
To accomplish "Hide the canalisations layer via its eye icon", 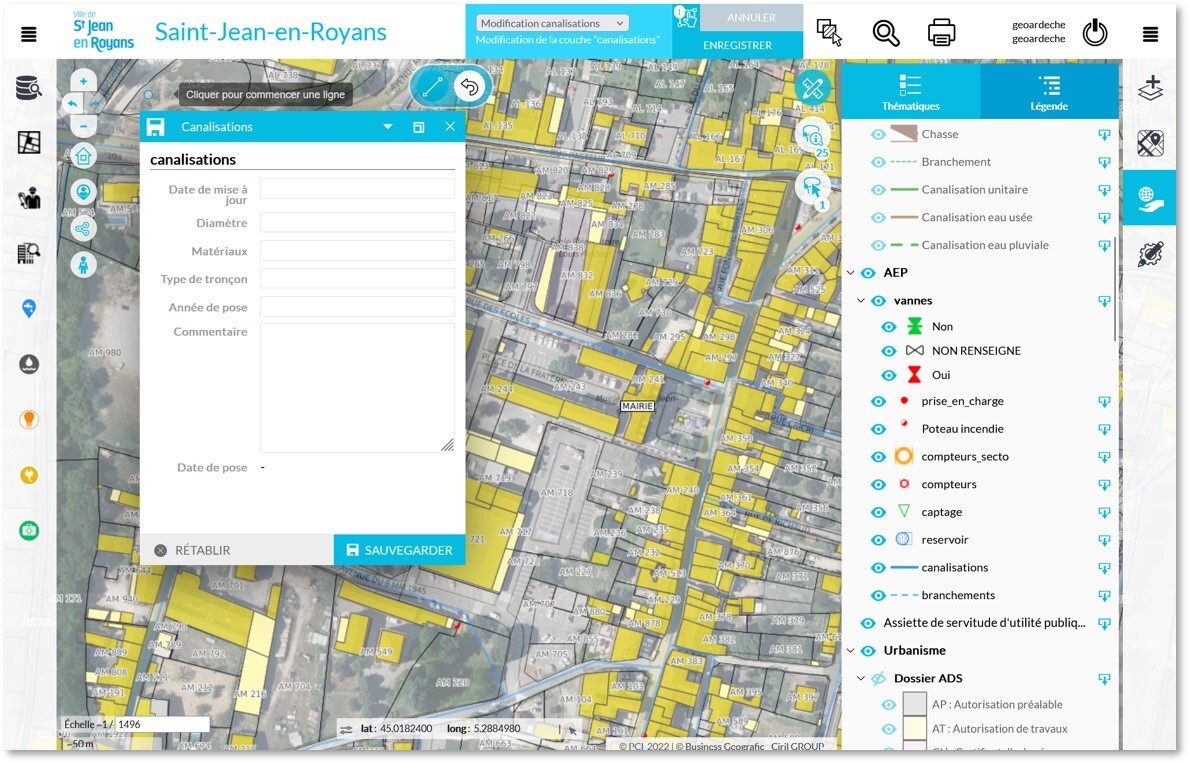I will point(878,568).
